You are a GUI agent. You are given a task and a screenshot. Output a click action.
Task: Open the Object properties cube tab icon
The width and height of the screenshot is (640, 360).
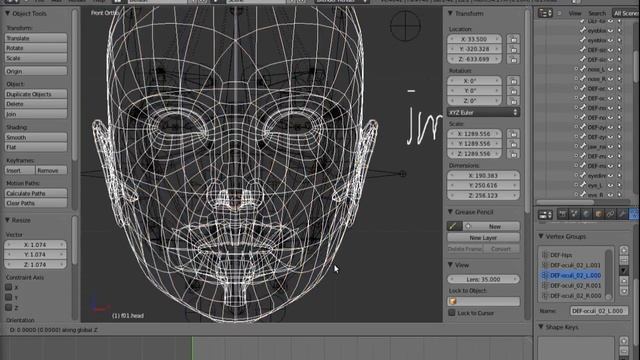598,214
